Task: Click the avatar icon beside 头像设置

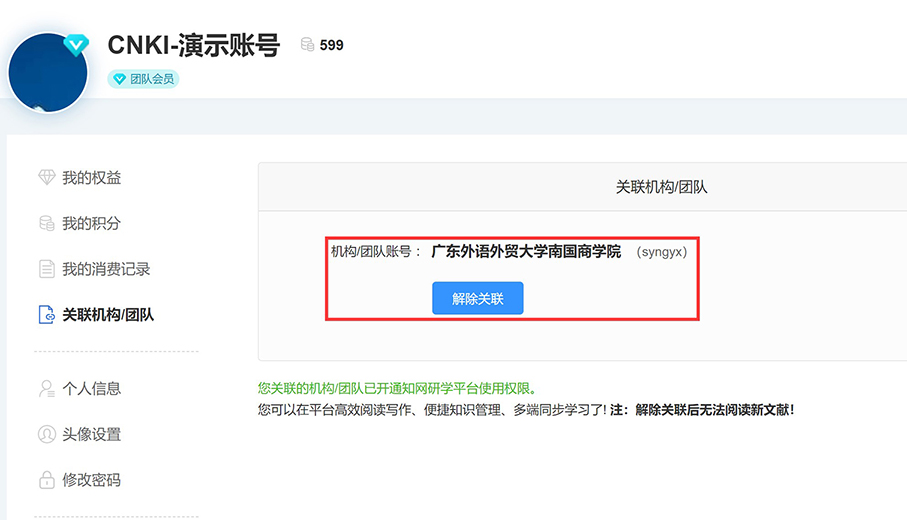Action: (x=47, y=434)
